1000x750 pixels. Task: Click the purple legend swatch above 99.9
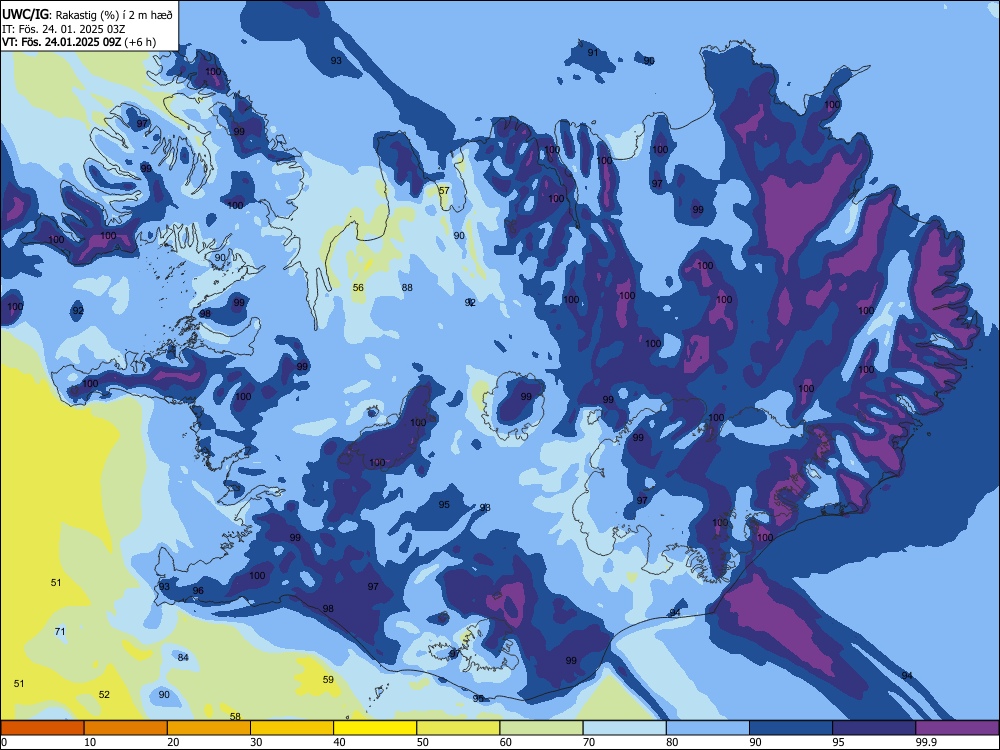(x=957, y=728)
